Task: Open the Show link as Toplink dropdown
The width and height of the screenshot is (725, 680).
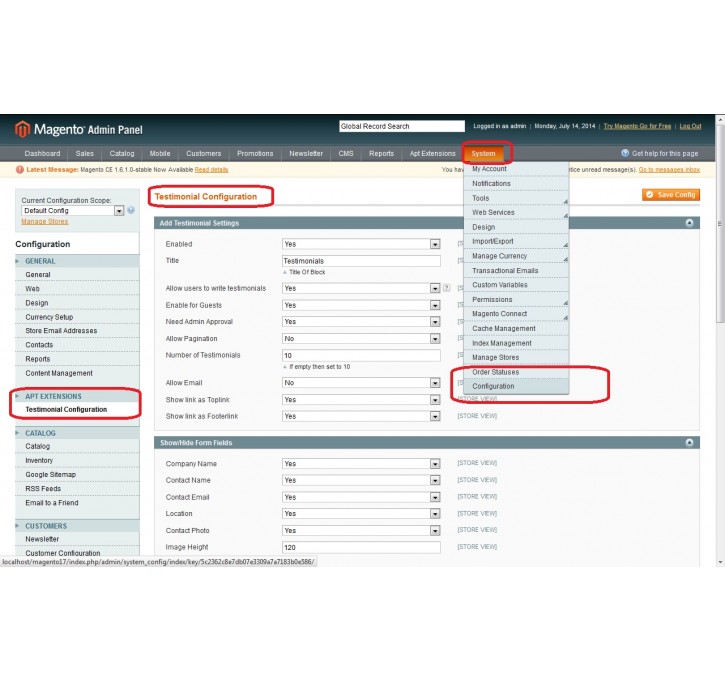Action: tap(361, 400)
